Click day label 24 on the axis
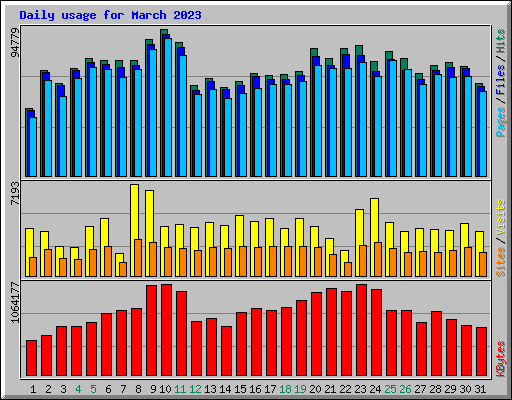This screenshot has height=400, width=512. click(375, 389)
